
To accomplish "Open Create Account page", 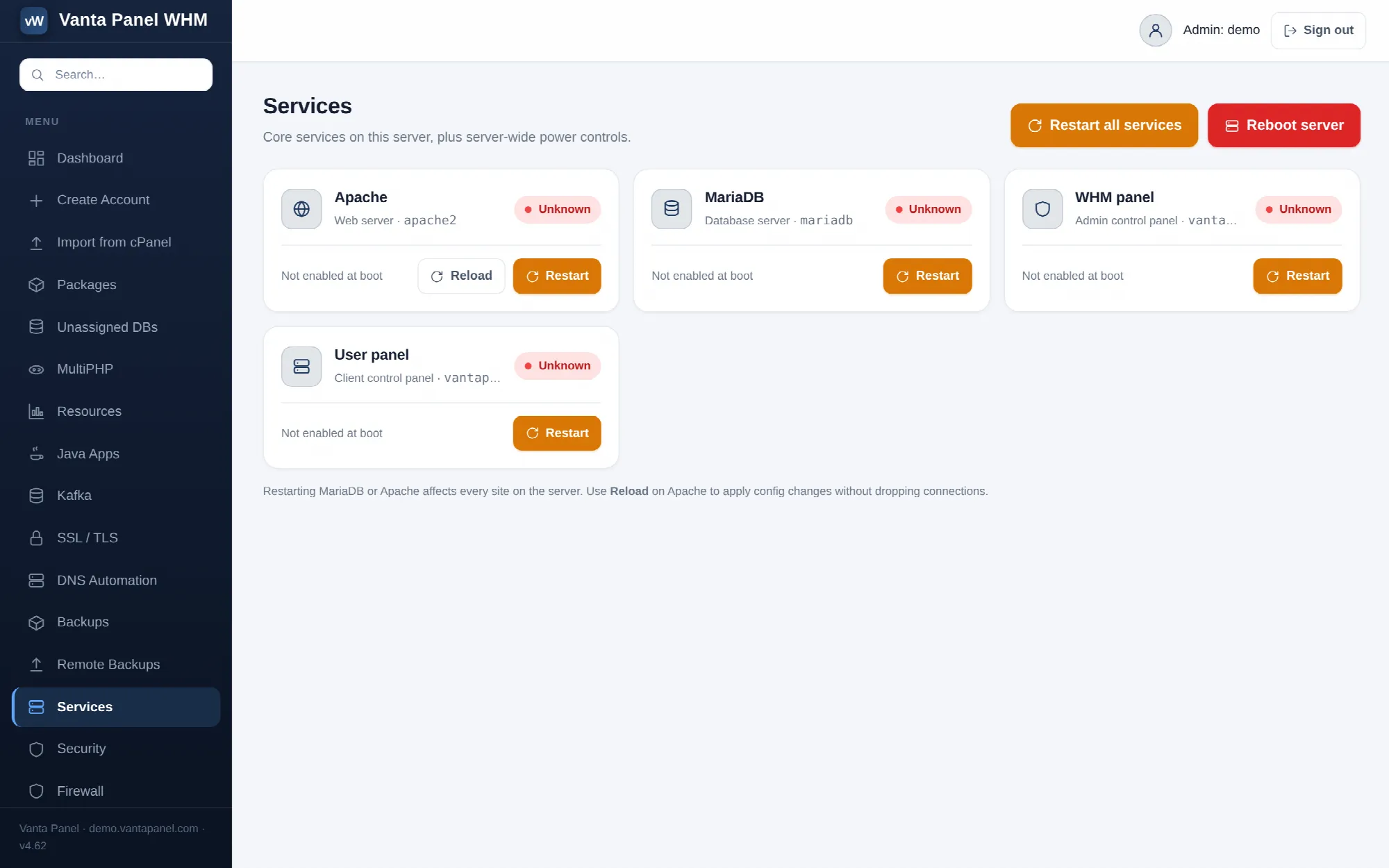I will pyautogui.click(x=116, y=201).
